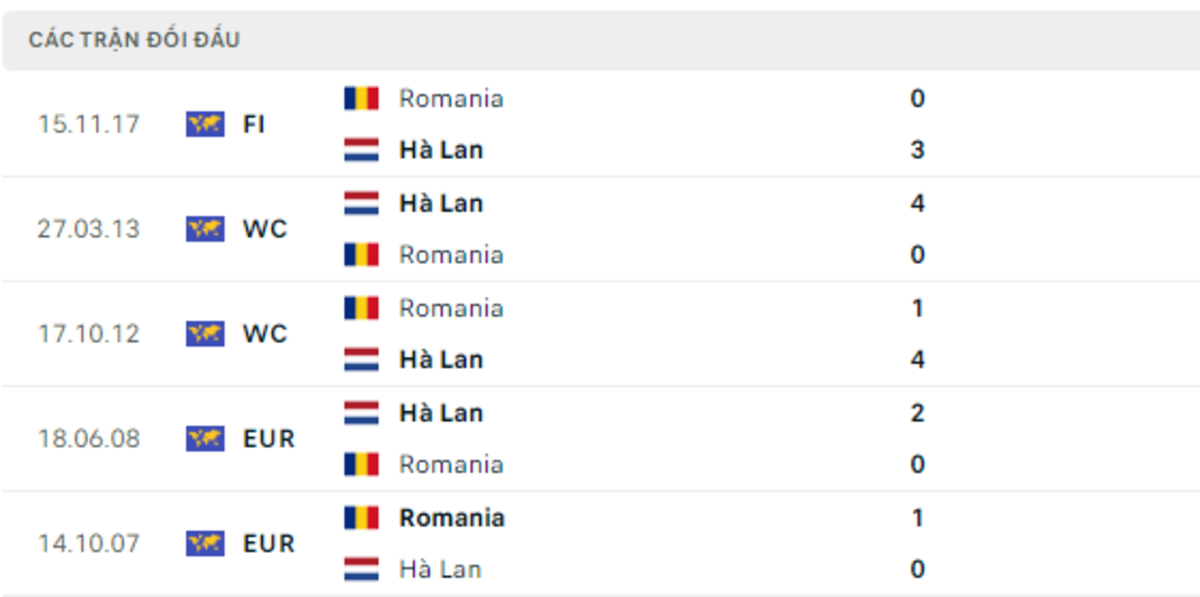Screen dimensions: 1200x597
Task: Click the world icon for 17.10.12 WC
Action: (205, 334)
